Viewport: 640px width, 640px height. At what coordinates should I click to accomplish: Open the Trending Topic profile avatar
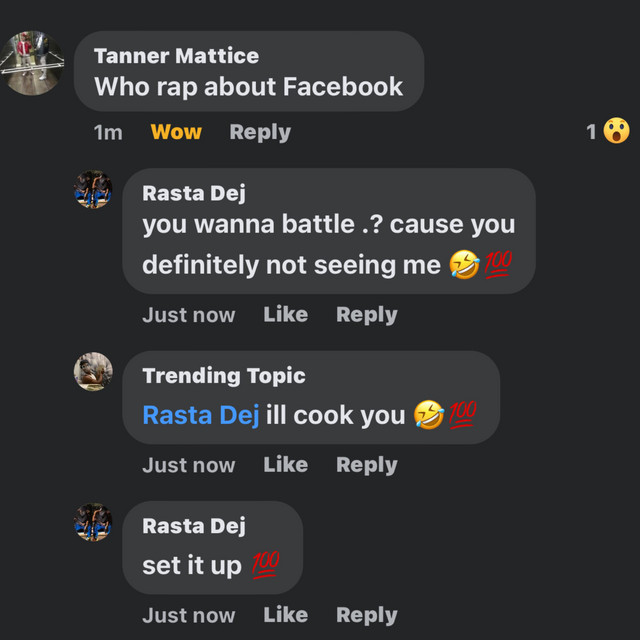click(x=93, y=371)
